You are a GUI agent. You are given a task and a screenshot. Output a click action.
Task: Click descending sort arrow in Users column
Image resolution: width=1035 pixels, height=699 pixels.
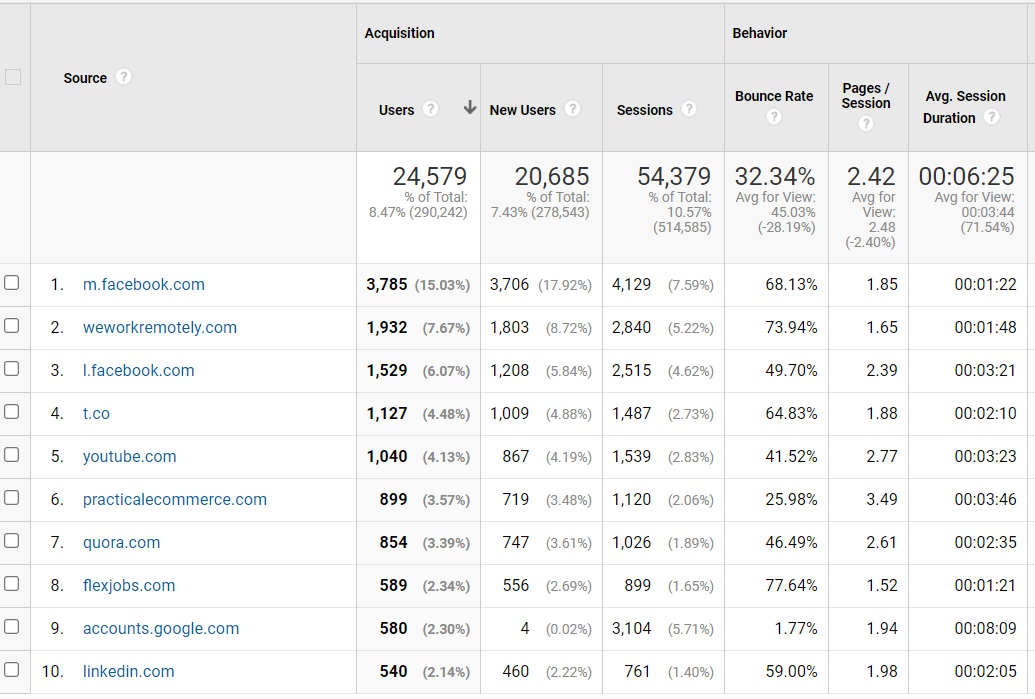(469, 108)
